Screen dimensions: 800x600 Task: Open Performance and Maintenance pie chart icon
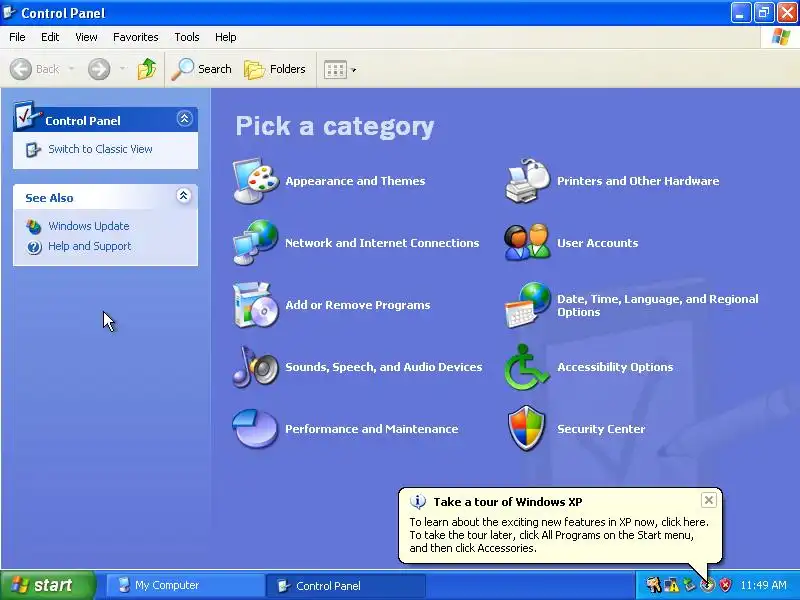pos(256,429)
